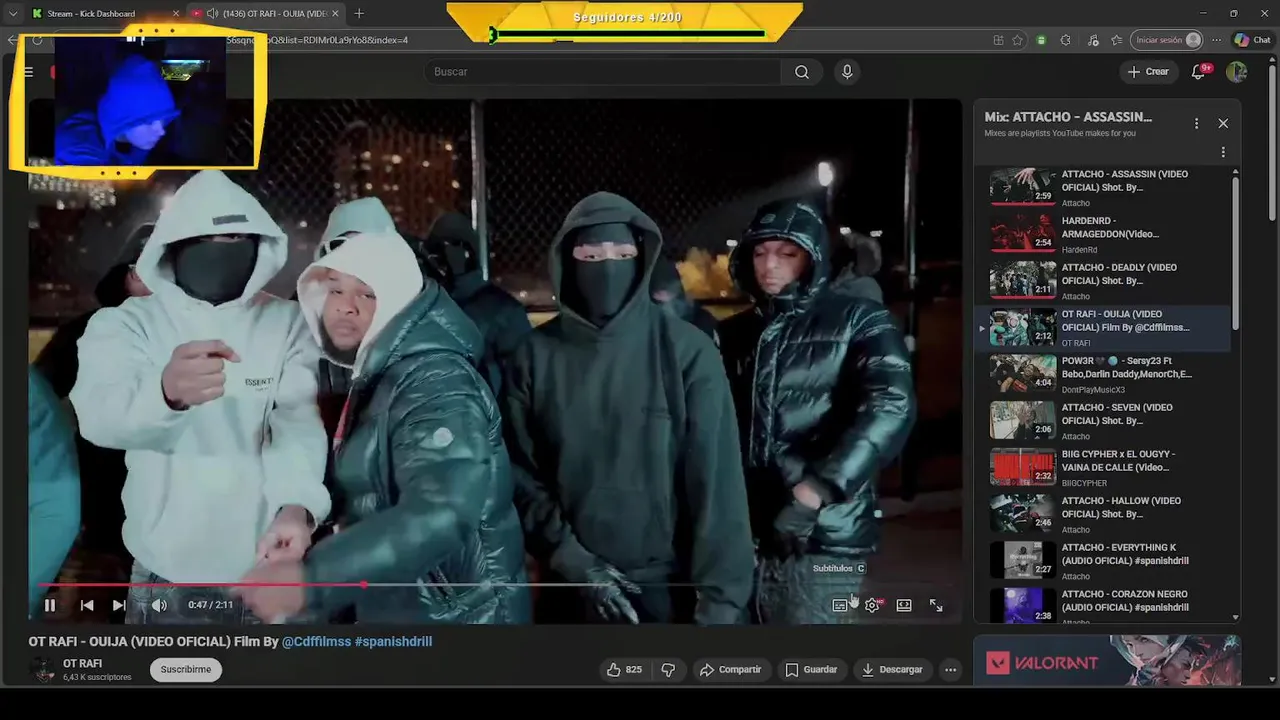
Task: Select the OT RAFI - OUIJA browser tab
Action: 265,14
